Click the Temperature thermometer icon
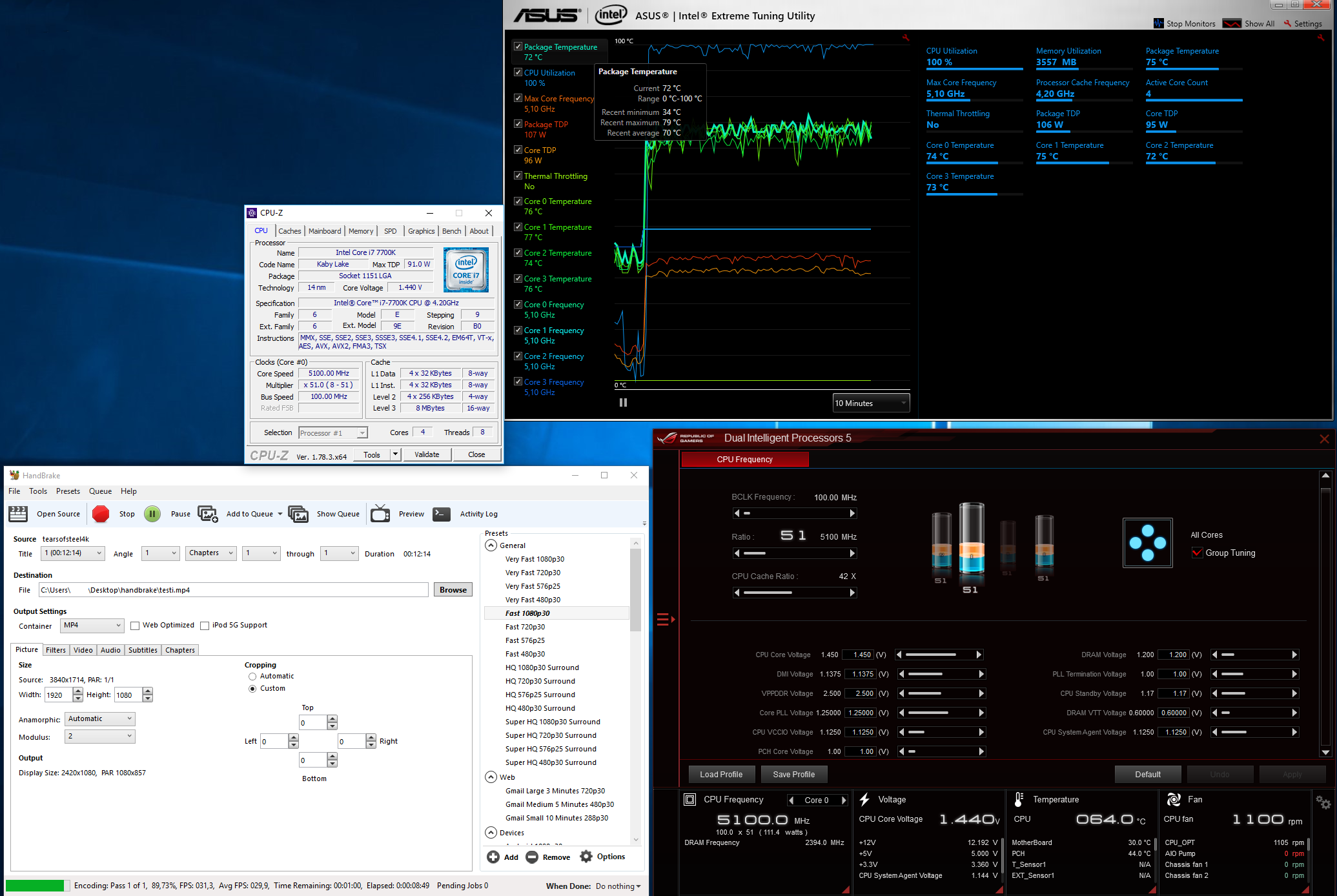Screen dimensions: 1337x896 pyautogui.click(x=1019, y=799)
